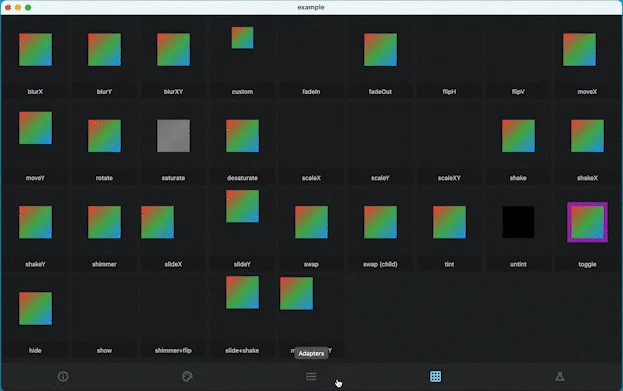Click the exact 'saturate' label
The width and height of the screenshot is (623, 391).
click(x=173, y=178)
